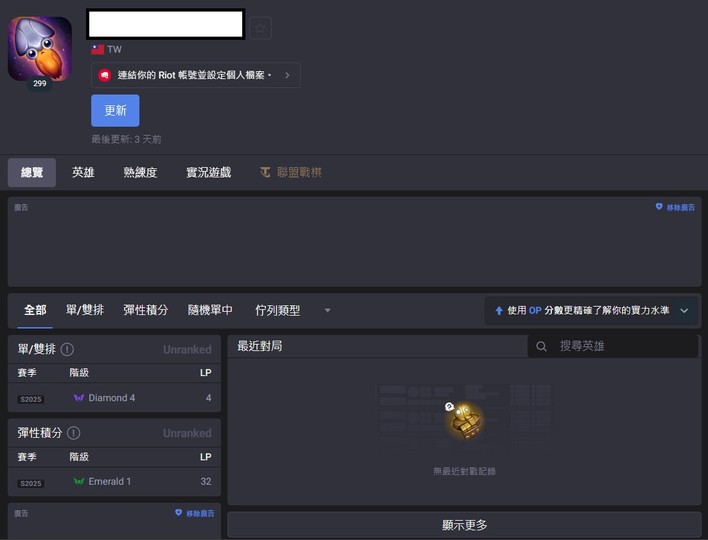708x540 pixels.
Task: Click the squid profile icon avatar
Action: click(x=40, y=48)
